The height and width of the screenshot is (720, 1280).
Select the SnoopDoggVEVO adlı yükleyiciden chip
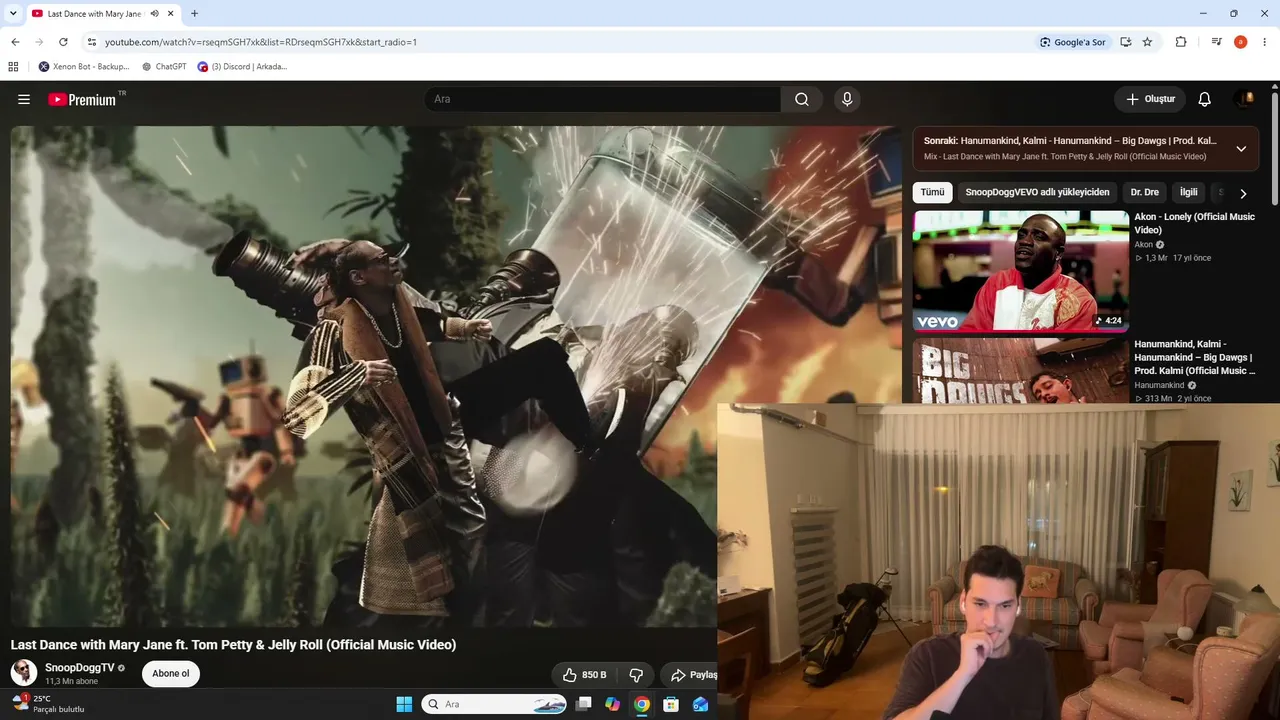click(x=1037, y=192)
